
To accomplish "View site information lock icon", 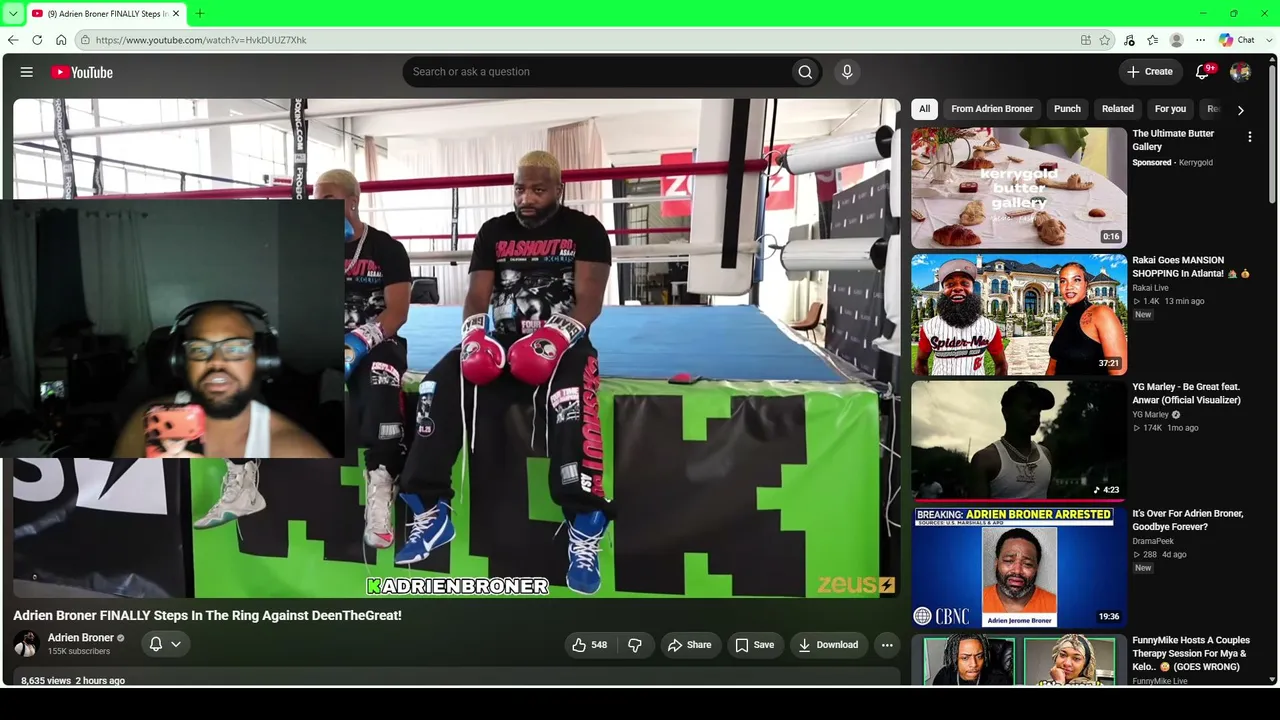I will [x=86, y=40].
